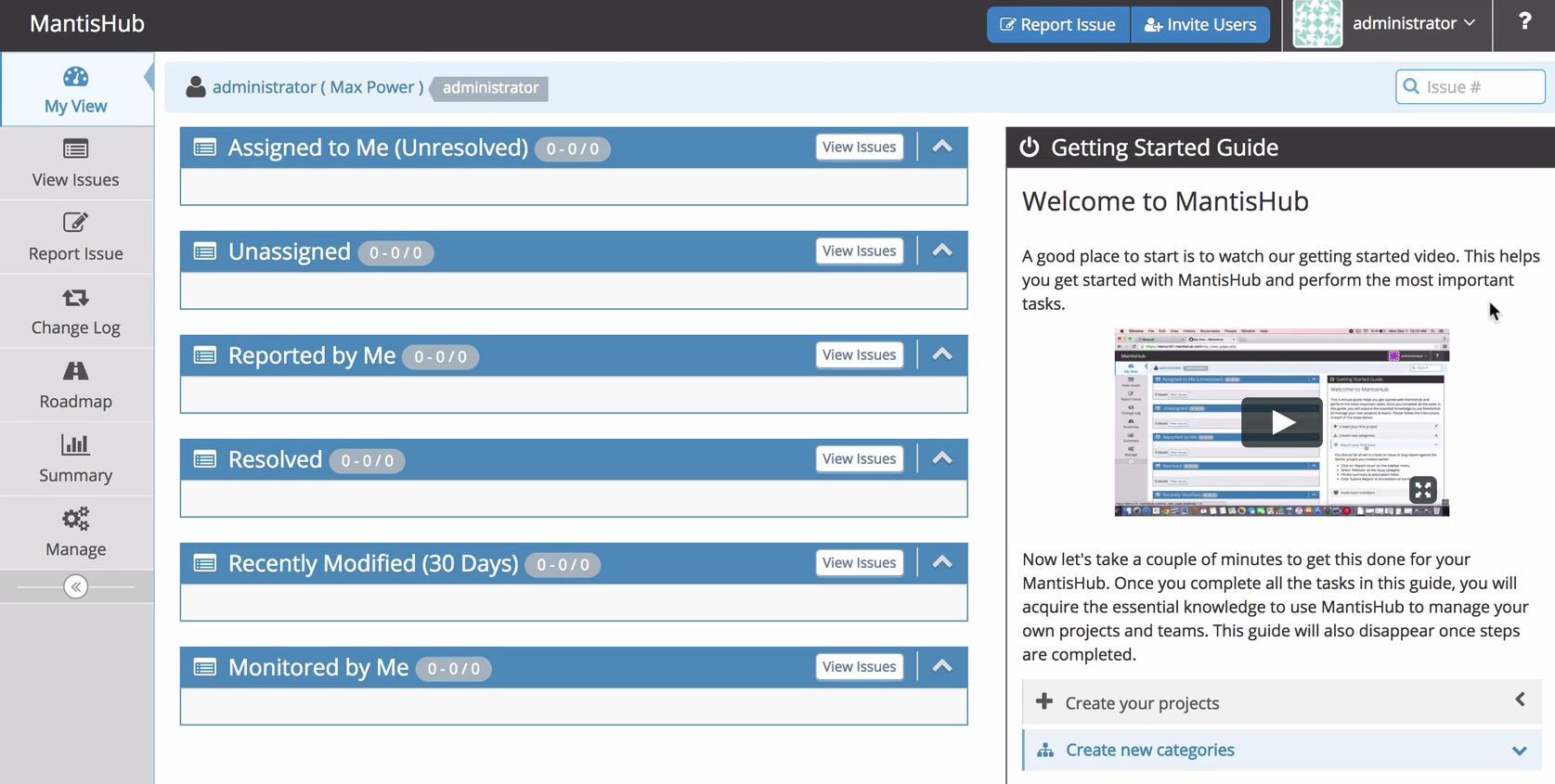Viewport: 1555px width, 784px height.
Task: Open the Unassigned heading link
Action: 290,251
